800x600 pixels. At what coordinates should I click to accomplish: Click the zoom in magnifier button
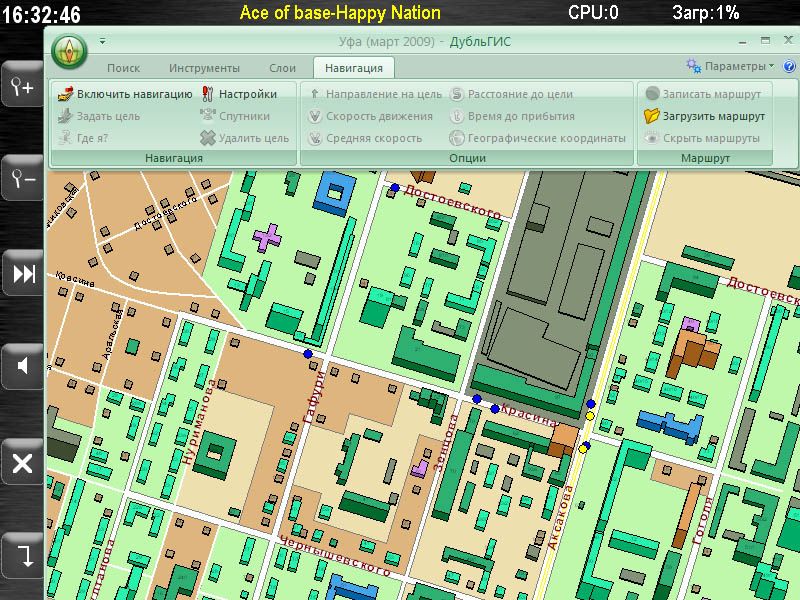click(x=22, y=87)
